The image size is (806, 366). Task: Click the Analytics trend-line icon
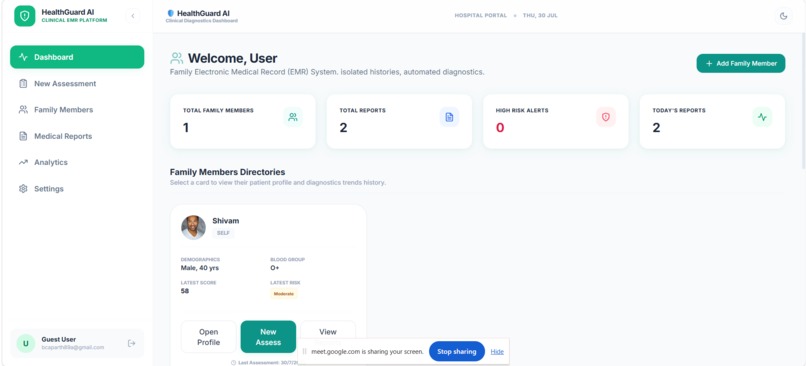[23, 162]
